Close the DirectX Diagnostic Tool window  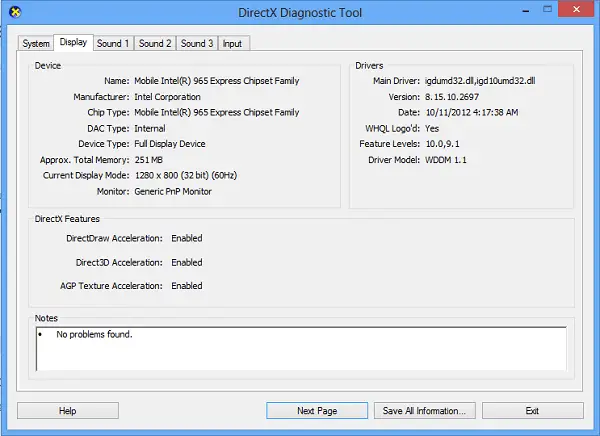click(577, 9)
